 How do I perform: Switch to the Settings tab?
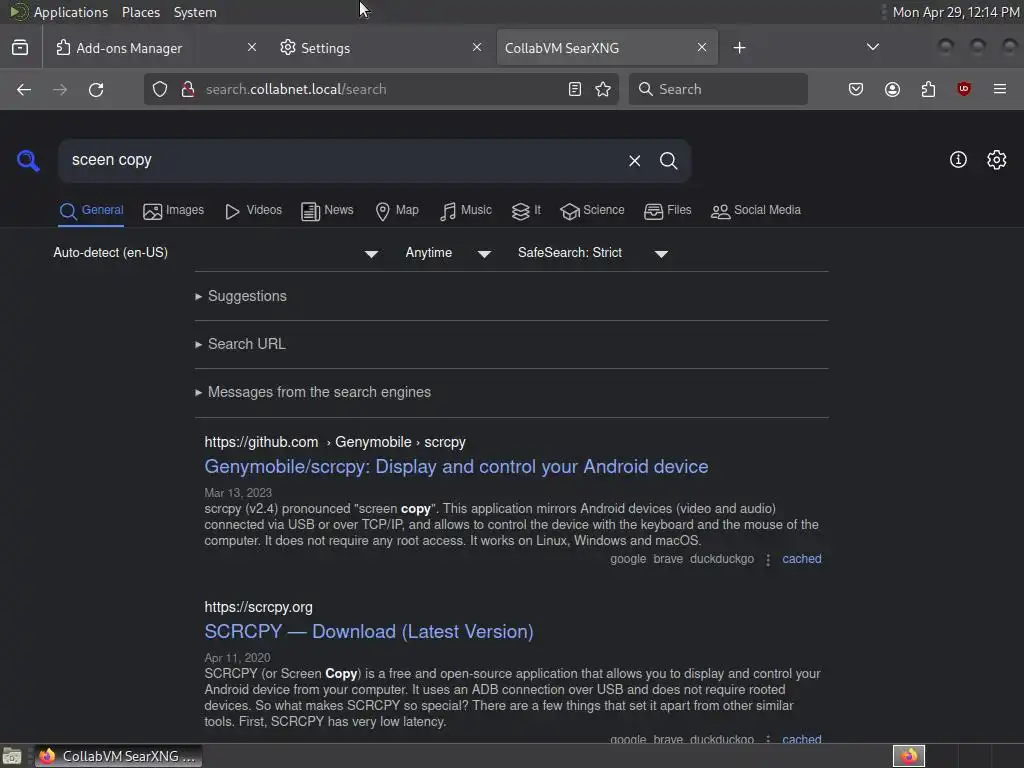(380, 48)
